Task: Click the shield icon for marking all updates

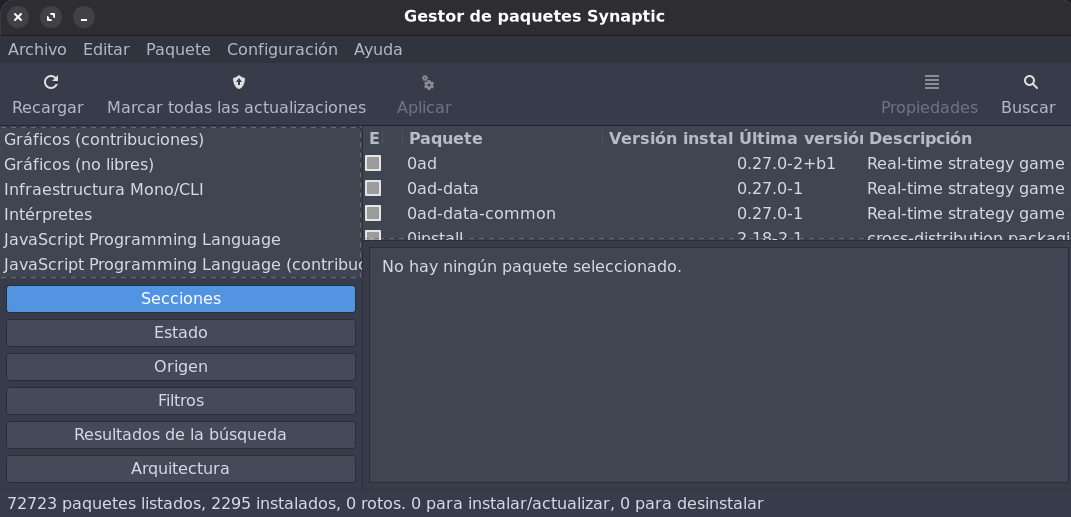Action: (238, 83)
